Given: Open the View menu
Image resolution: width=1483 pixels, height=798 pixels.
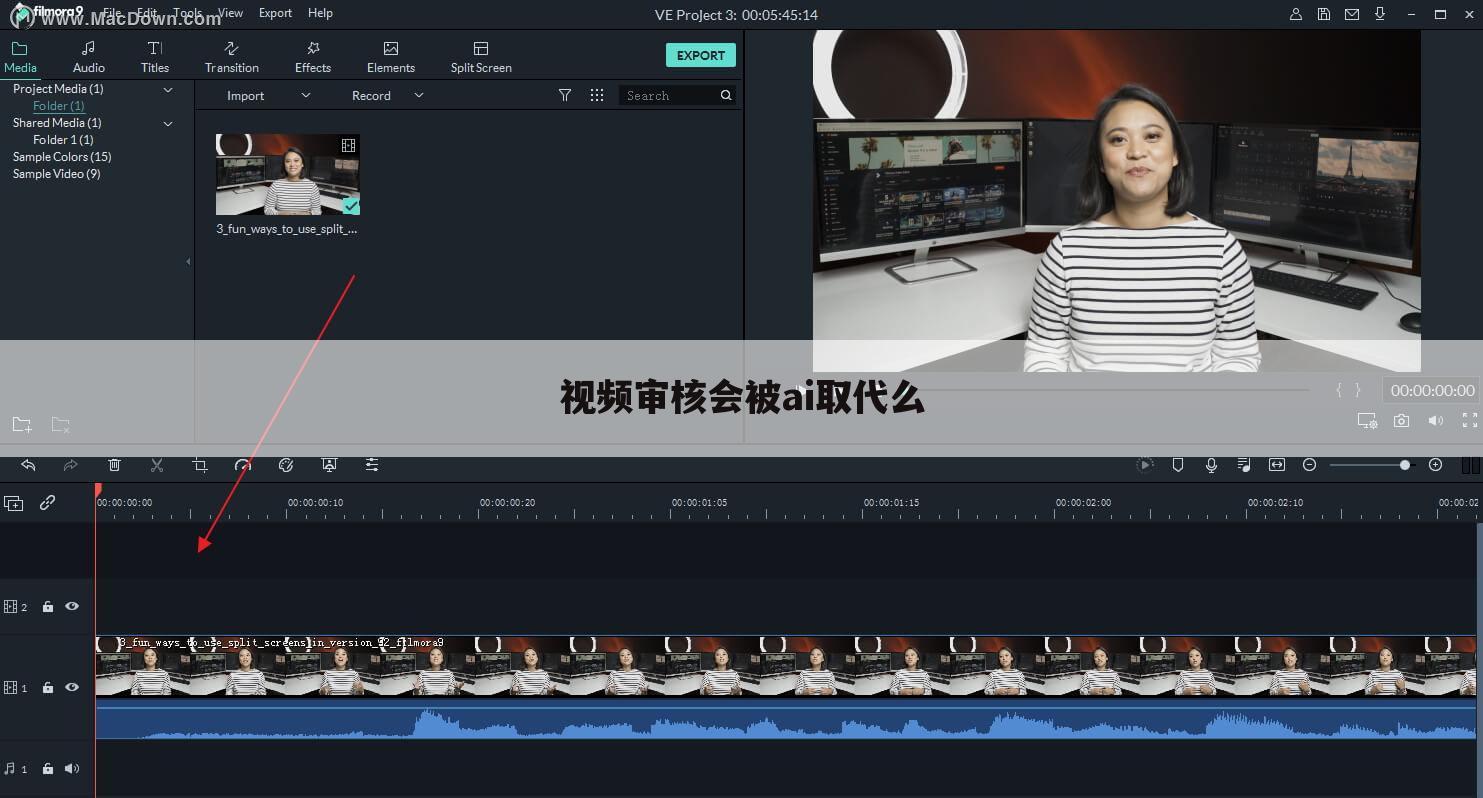Looking at the screenshot, I should point(230,13).
